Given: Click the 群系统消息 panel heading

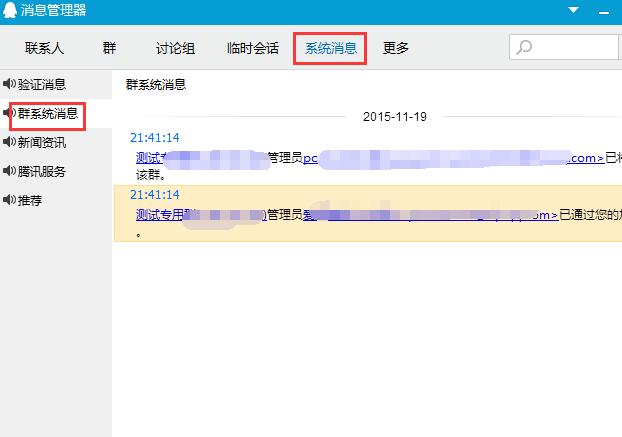Looking at the screenshot, I should point(156,84).
